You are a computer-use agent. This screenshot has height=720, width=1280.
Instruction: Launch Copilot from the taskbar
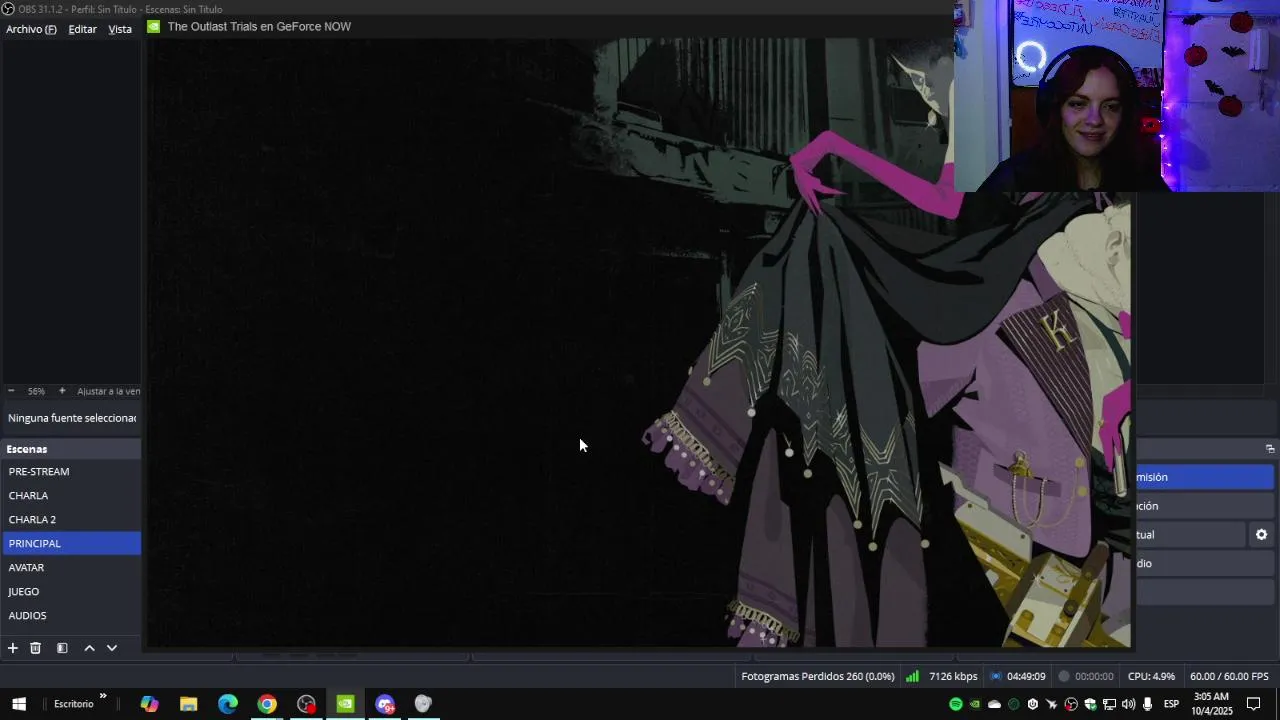click(149, 704)
